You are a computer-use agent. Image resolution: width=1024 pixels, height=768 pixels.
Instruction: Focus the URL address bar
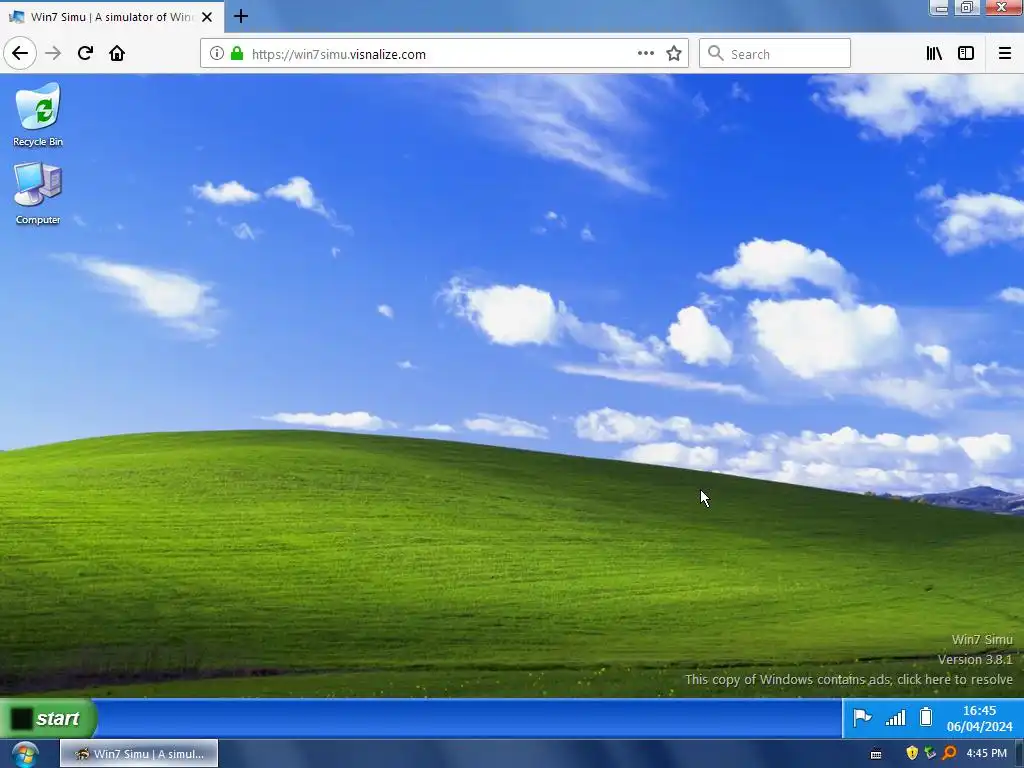(x=444, y=54)
